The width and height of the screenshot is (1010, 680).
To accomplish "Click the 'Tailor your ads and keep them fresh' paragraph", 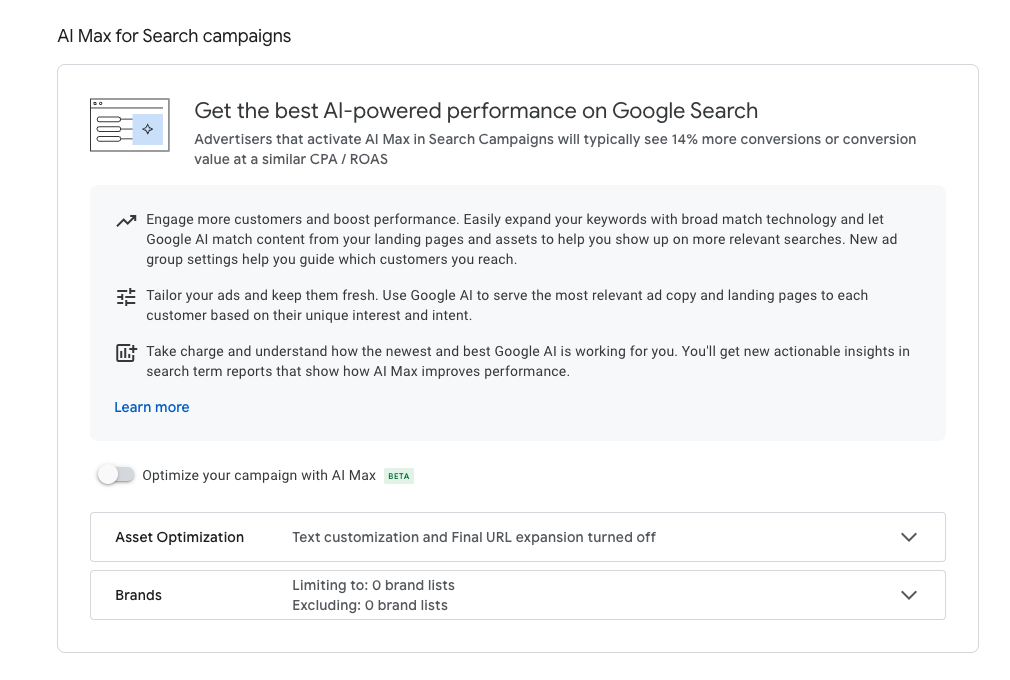I will [507, 305].
